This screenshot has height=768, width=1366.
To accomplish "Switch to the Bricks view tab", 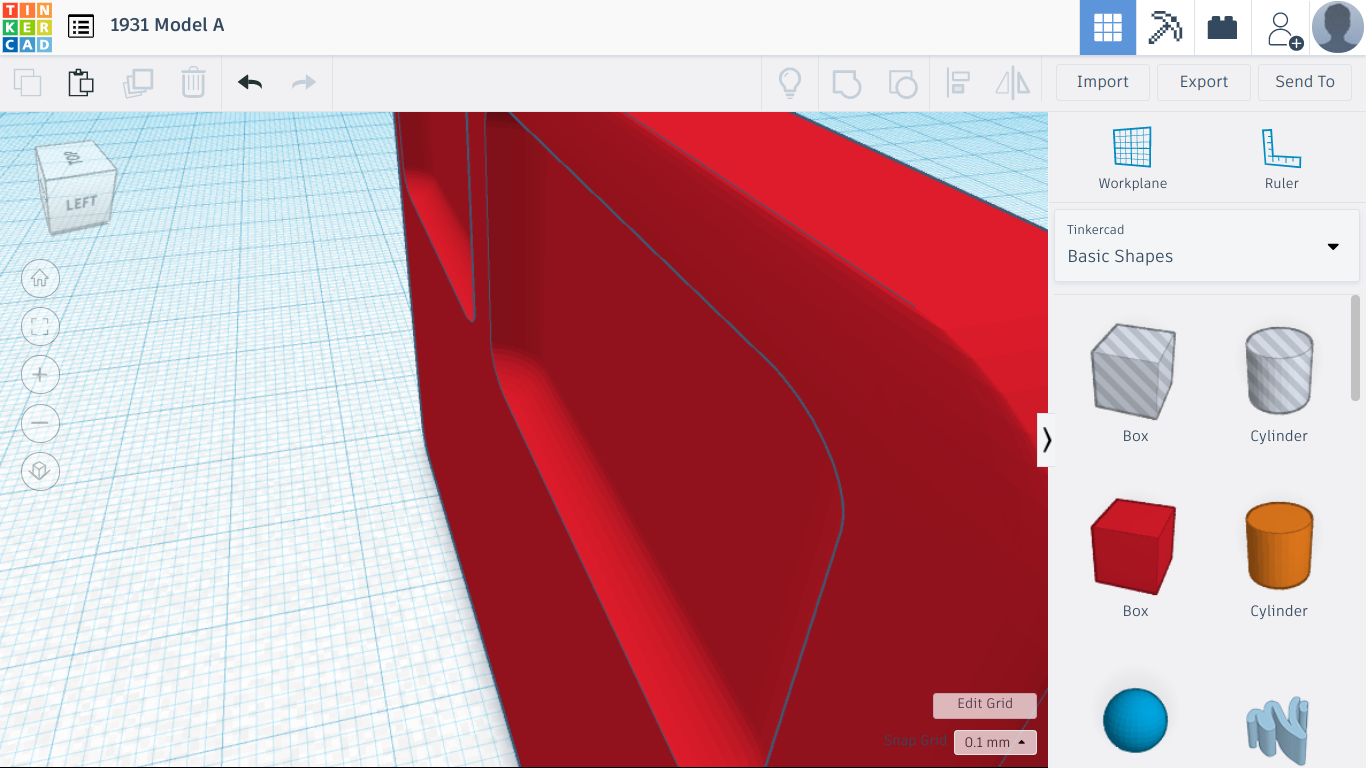I will 1223,27.
